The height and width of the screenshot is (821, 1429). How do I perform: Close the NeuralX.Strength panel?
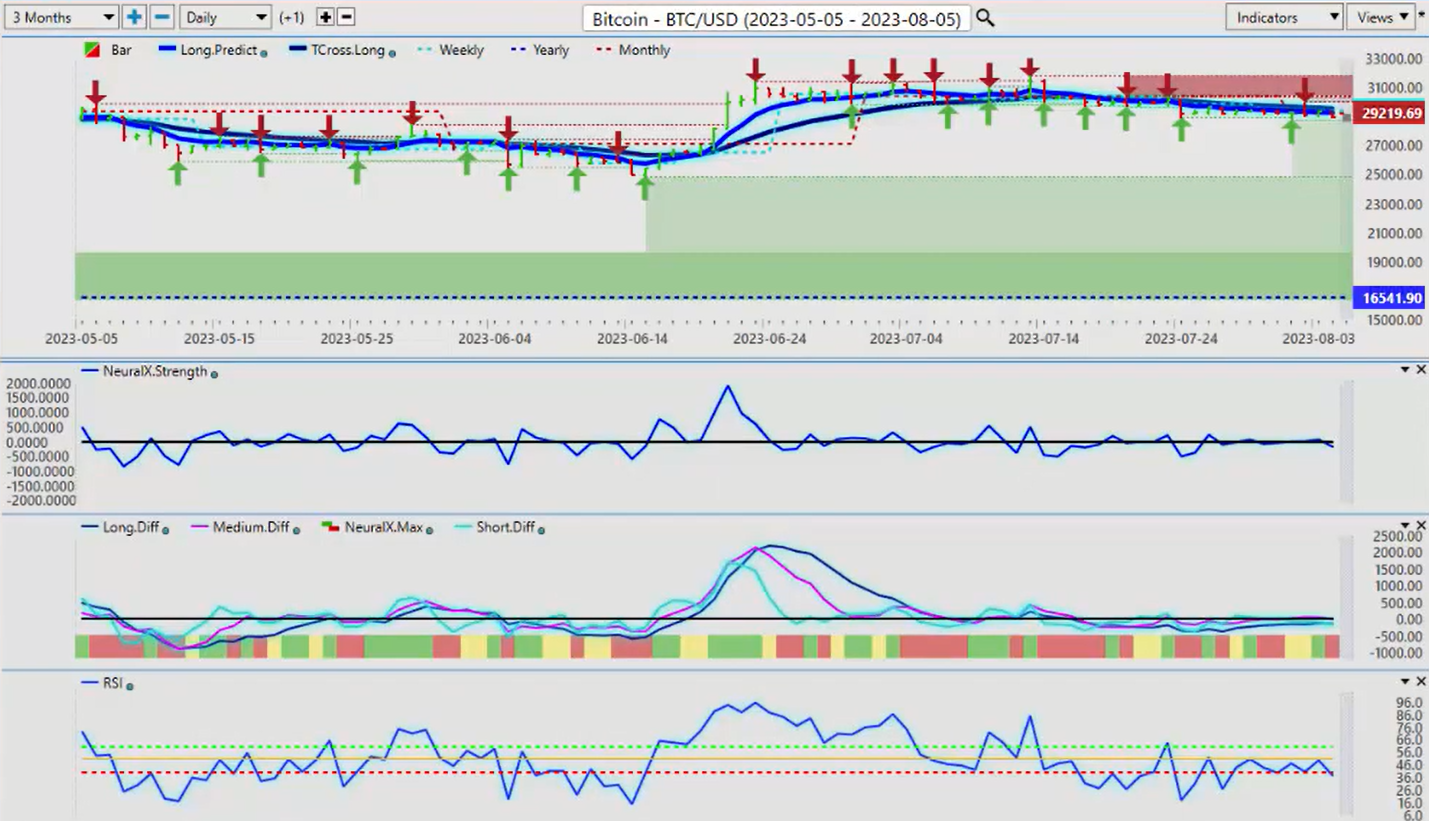click(1421, 370)
